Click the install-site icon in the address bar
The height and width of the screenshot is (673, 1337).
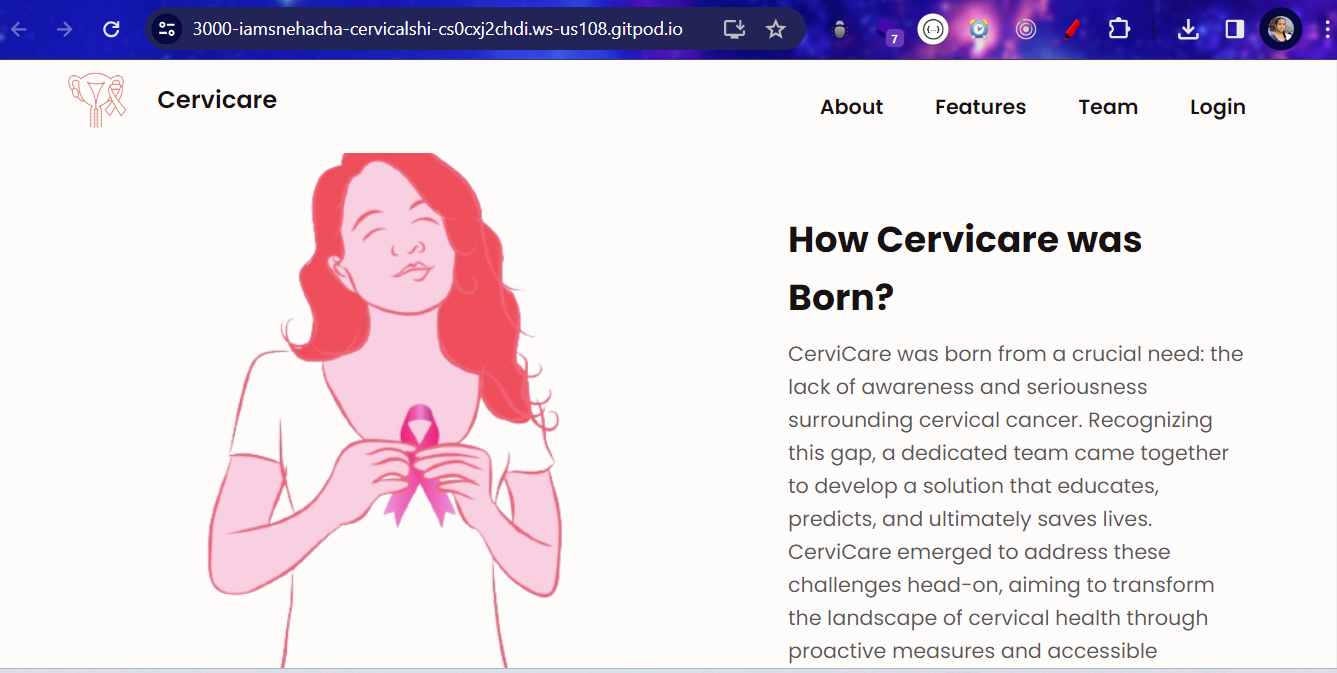(733, 29)
